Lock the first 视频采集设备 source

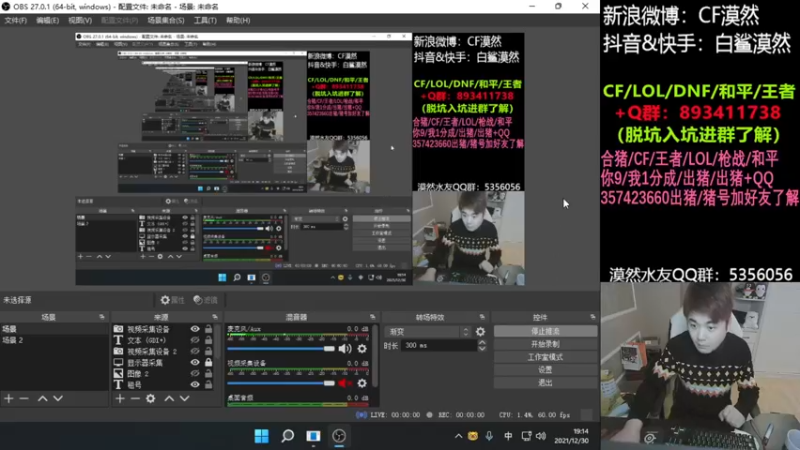click(208, 329)
